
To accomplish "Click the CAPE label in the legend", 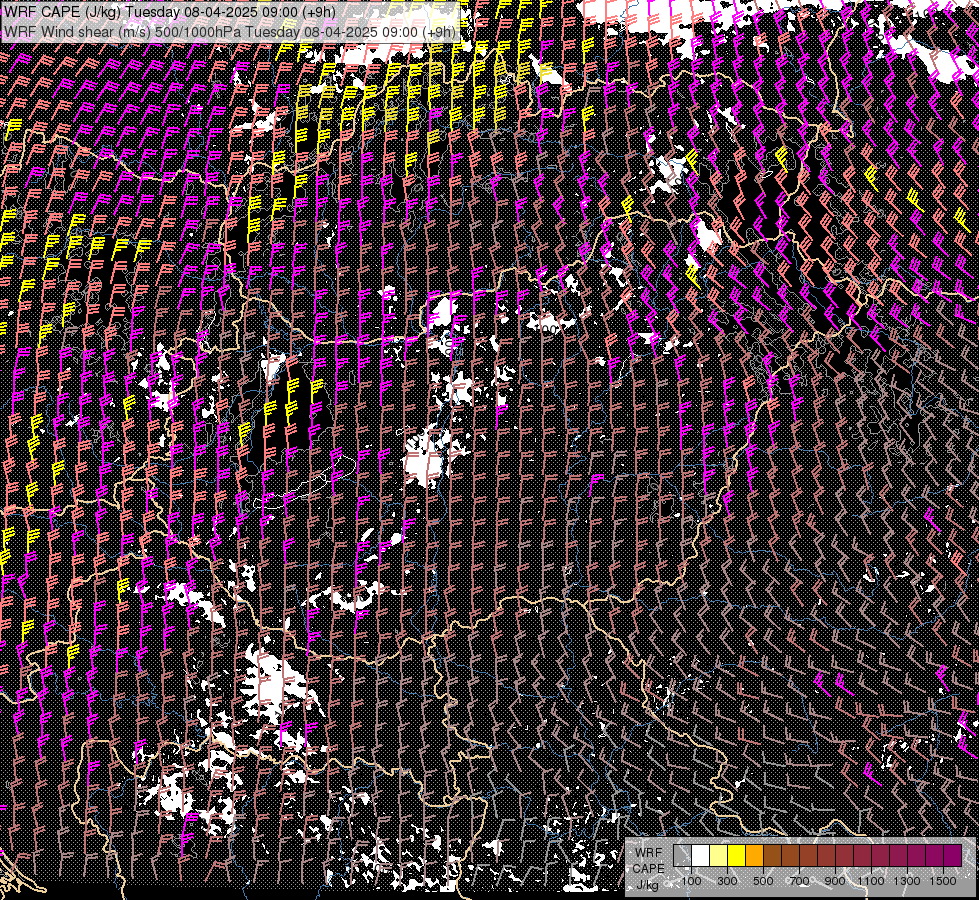I will click(x=649, y=869).
